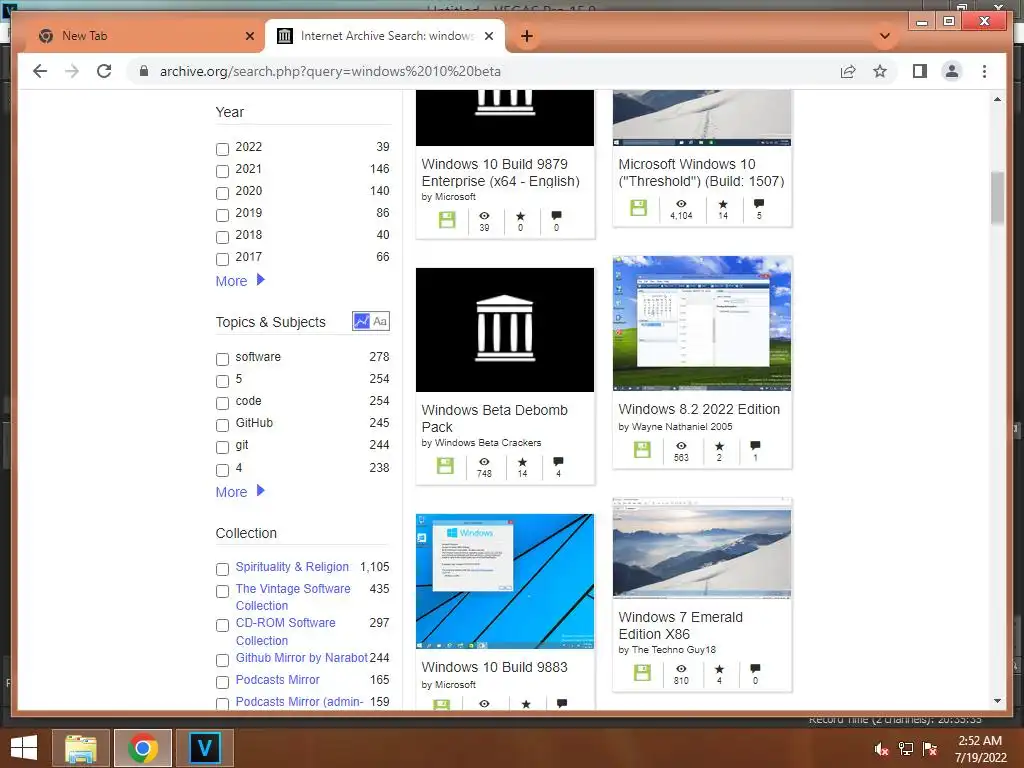Click favorites star on Microsoft Windows 10 Threshold card
This screenshot has width=1024, height=768.
point(723,204)
